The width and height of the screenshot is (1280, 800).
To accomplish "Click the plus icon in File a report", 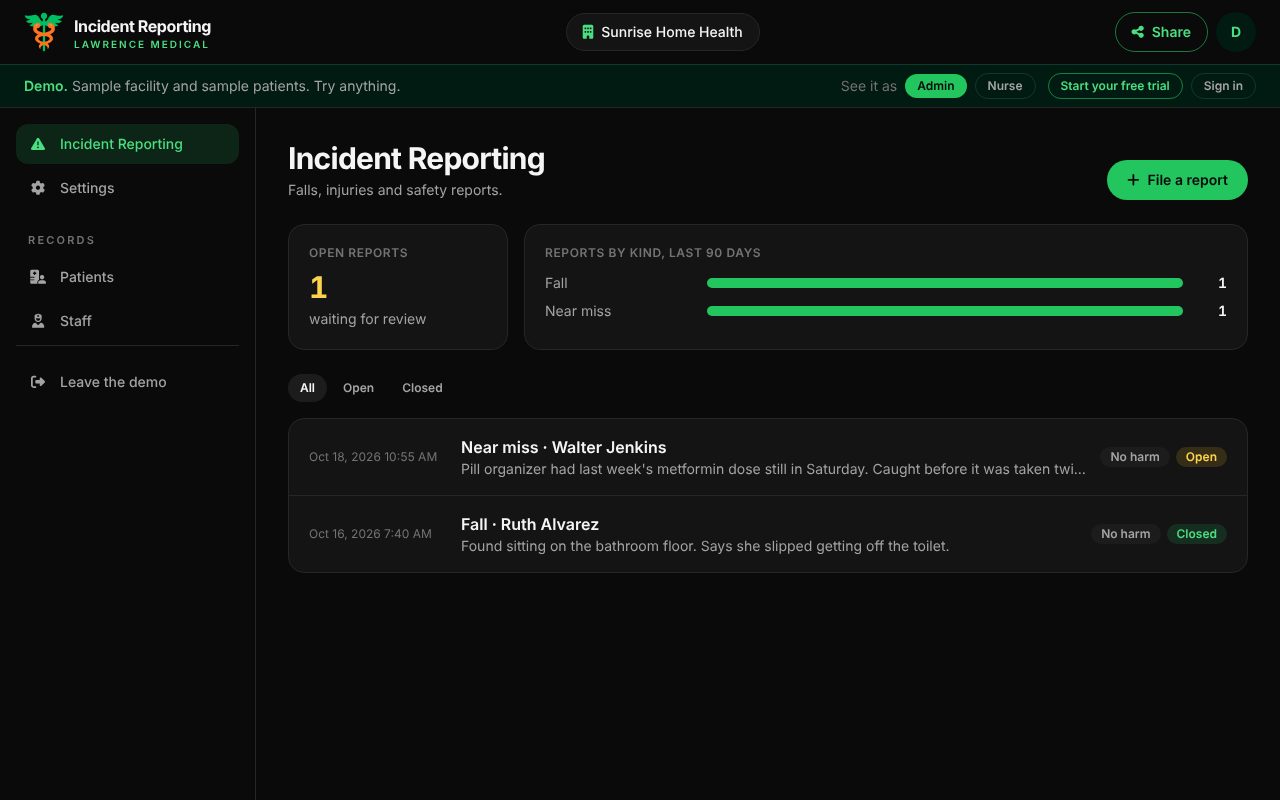I will 1133,180.
